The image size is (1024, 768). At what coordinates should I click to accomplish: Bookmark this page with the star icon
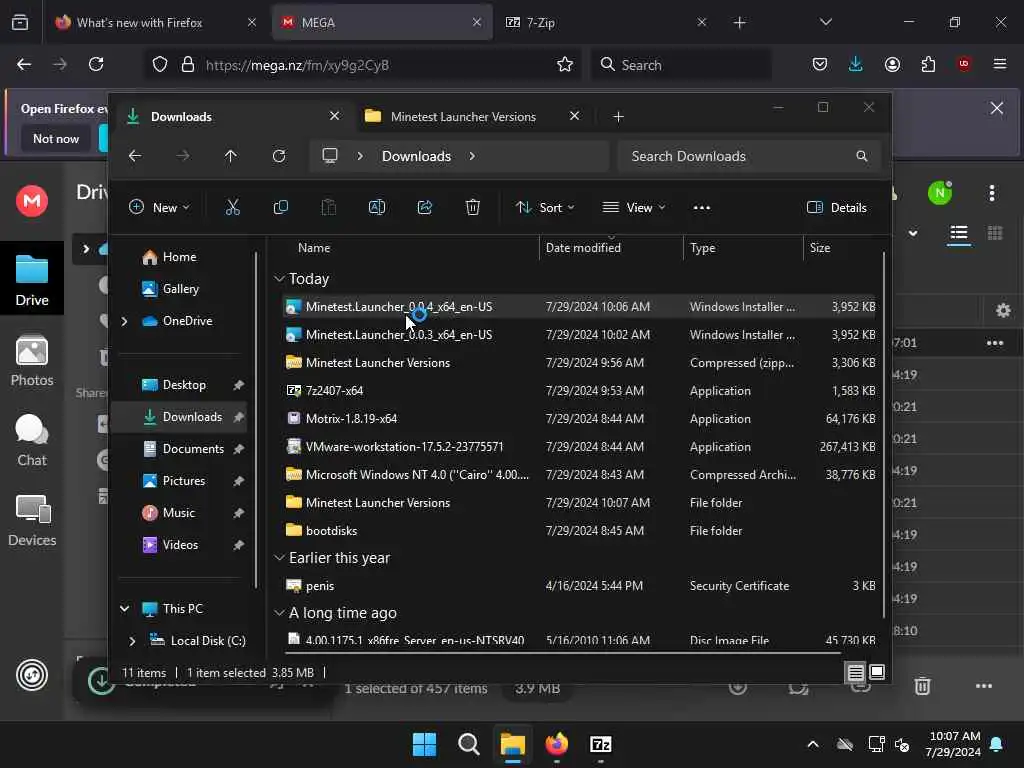[565, 65]
